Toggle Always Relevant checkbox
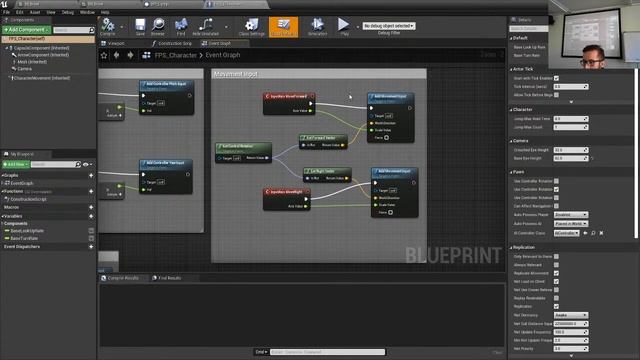This screenshot has height=360, width=640. tap(556, 265)
